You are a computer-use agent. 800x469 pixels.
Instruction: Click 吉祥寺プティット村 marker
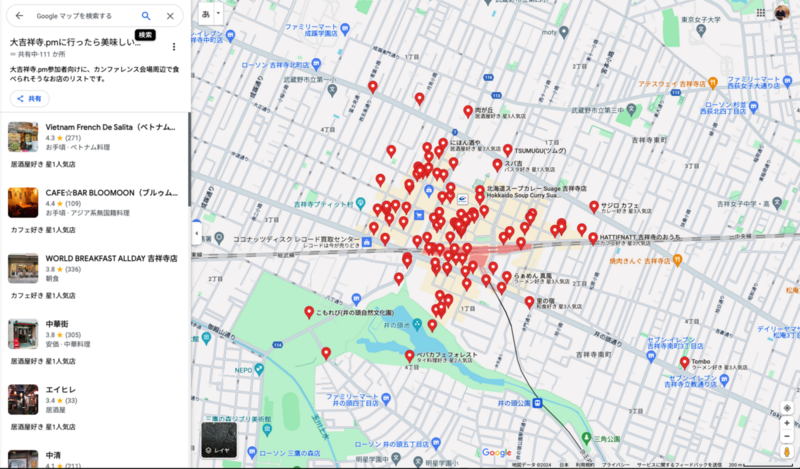[x=360, y=203]
